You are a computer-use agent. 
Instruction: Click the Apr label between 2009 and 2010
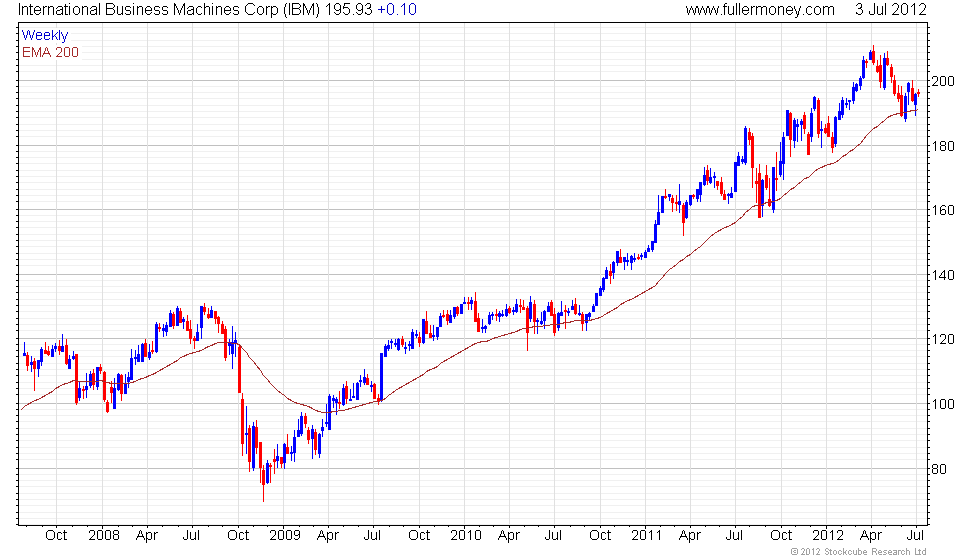(x=328, y=536)
